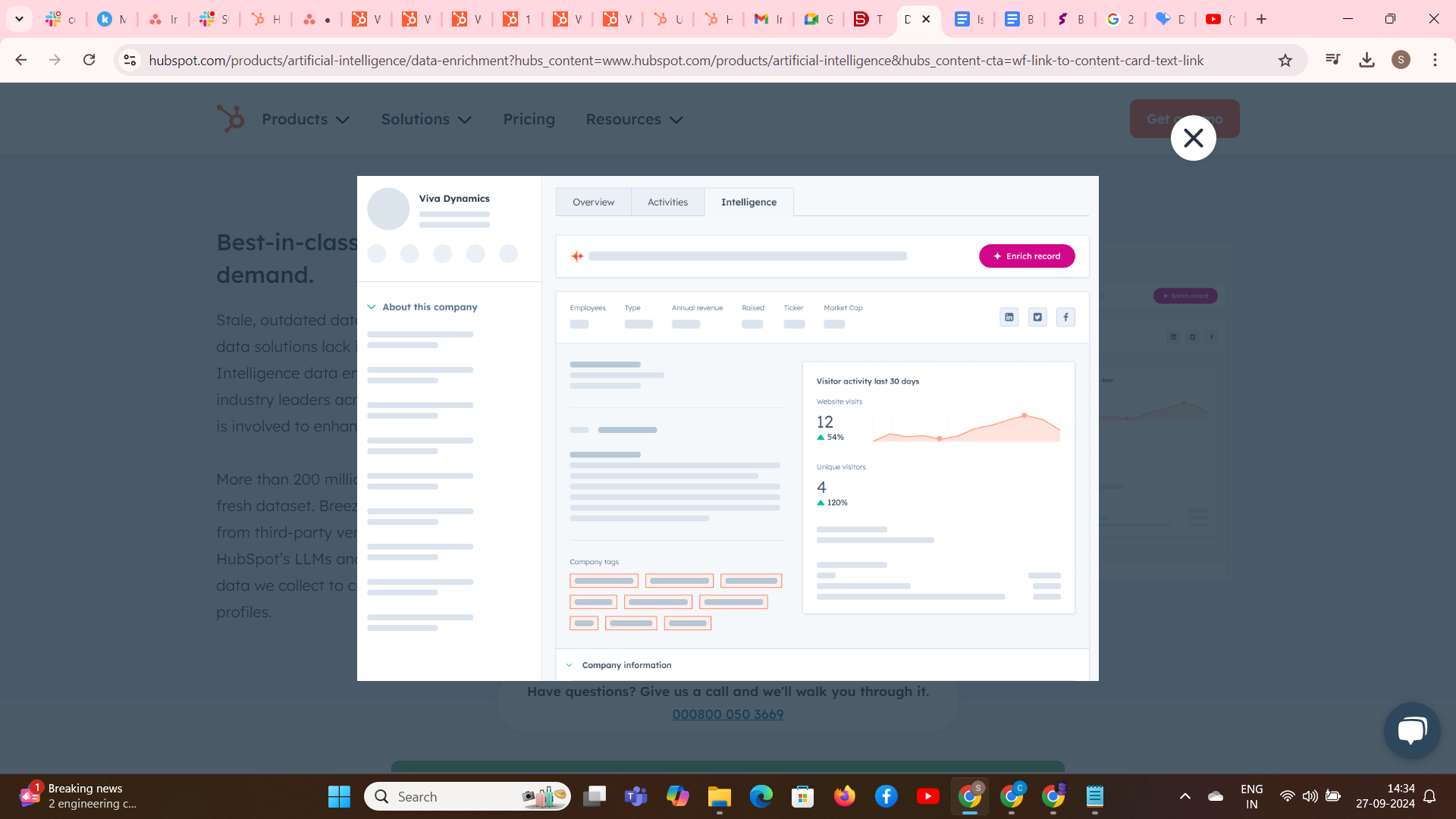The image size is (1456, 819).
Task: Click the Get a demo button
Action: [x=1185, y=119]
